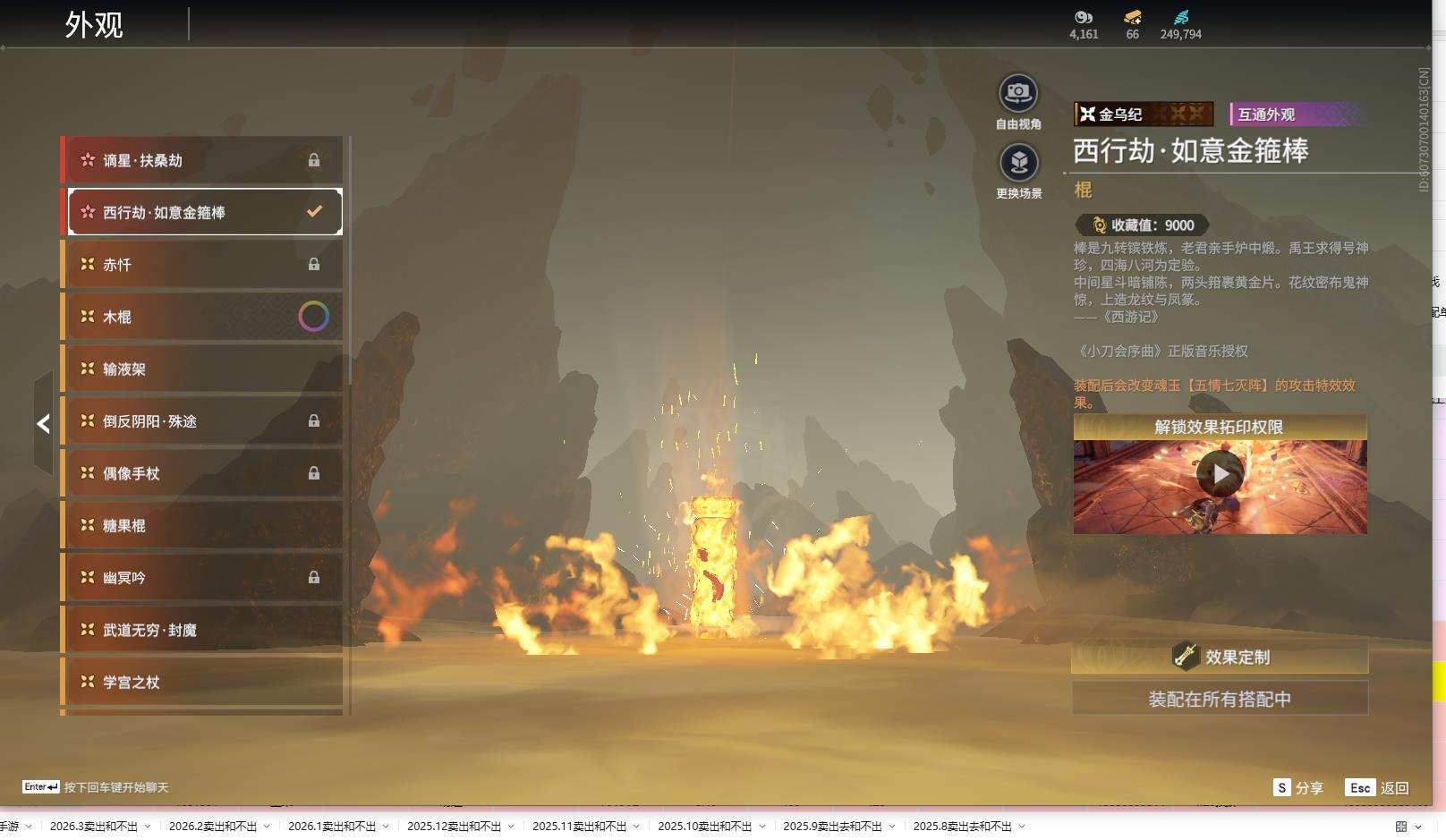Click the color ring on 木棍
The width and height of the screenshot is (1446, 840).
click(x=313, y=317)
